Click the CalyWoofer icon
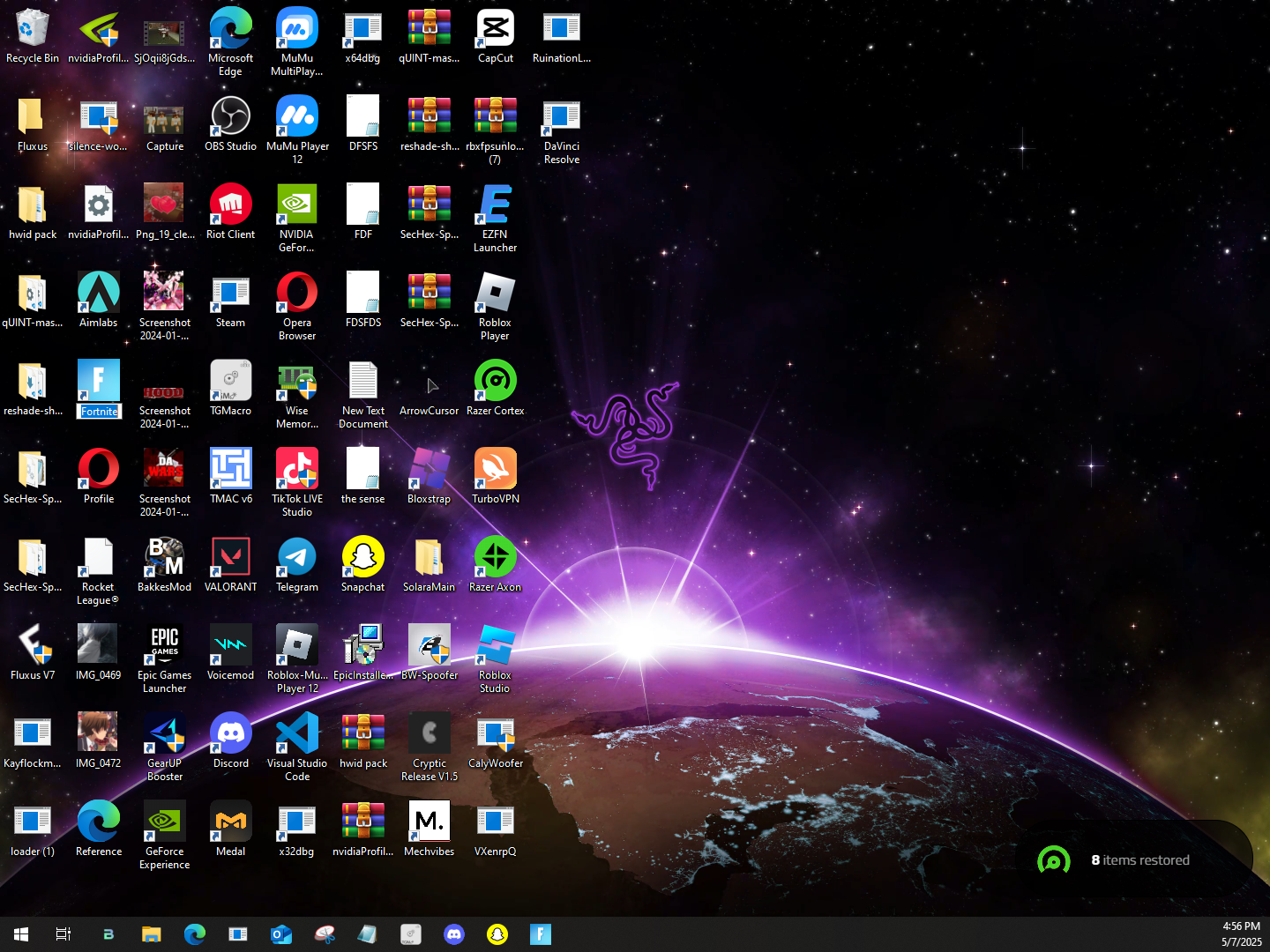The width and height of the screenshot is (1270, 952). pos(496,742)
